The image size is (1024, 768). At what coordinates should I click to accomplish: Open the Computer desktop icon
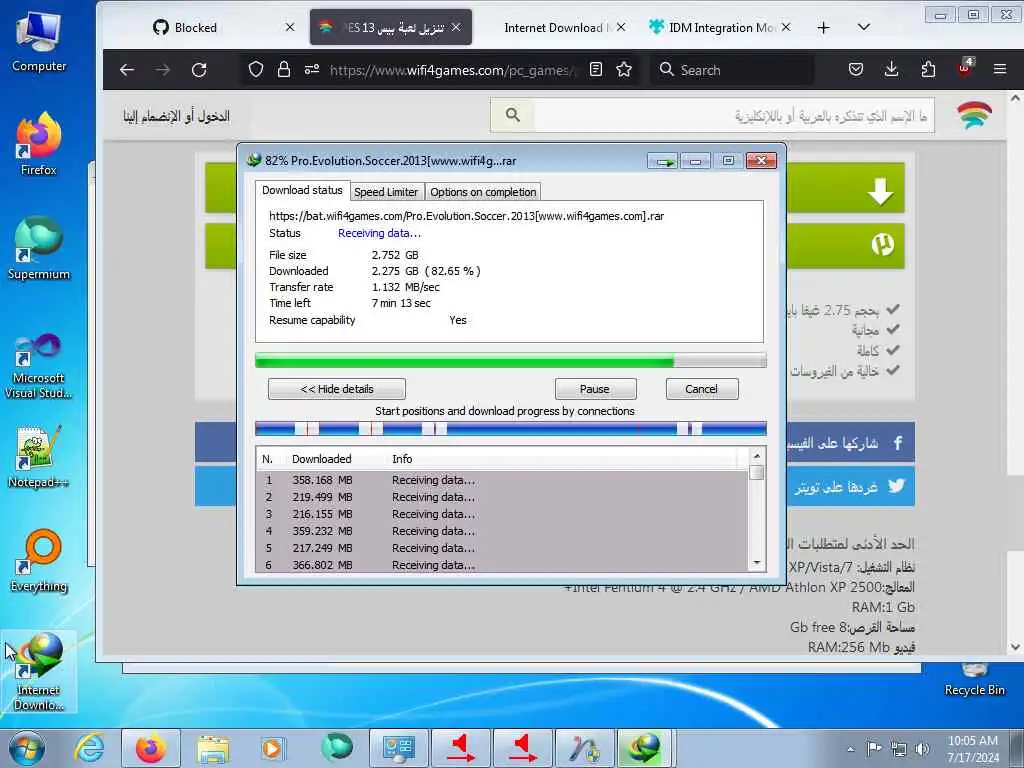point(39,40)
